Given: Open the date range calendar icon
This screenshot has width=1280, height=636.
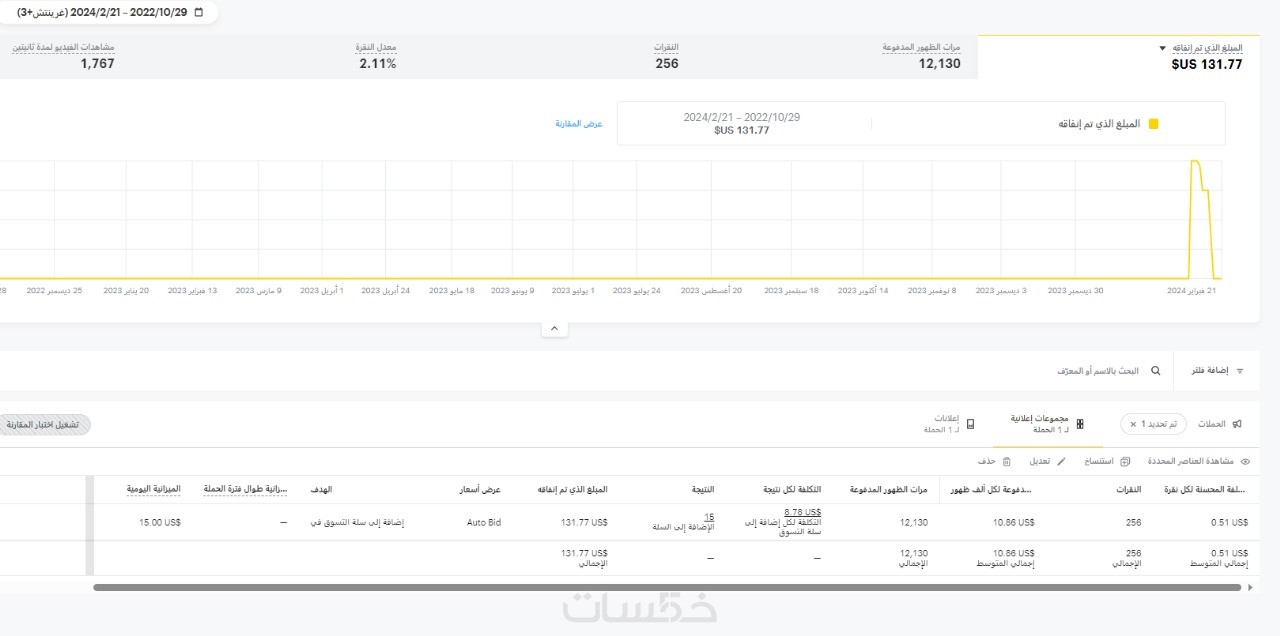Looking at the screenshot, I should point(198,13).
